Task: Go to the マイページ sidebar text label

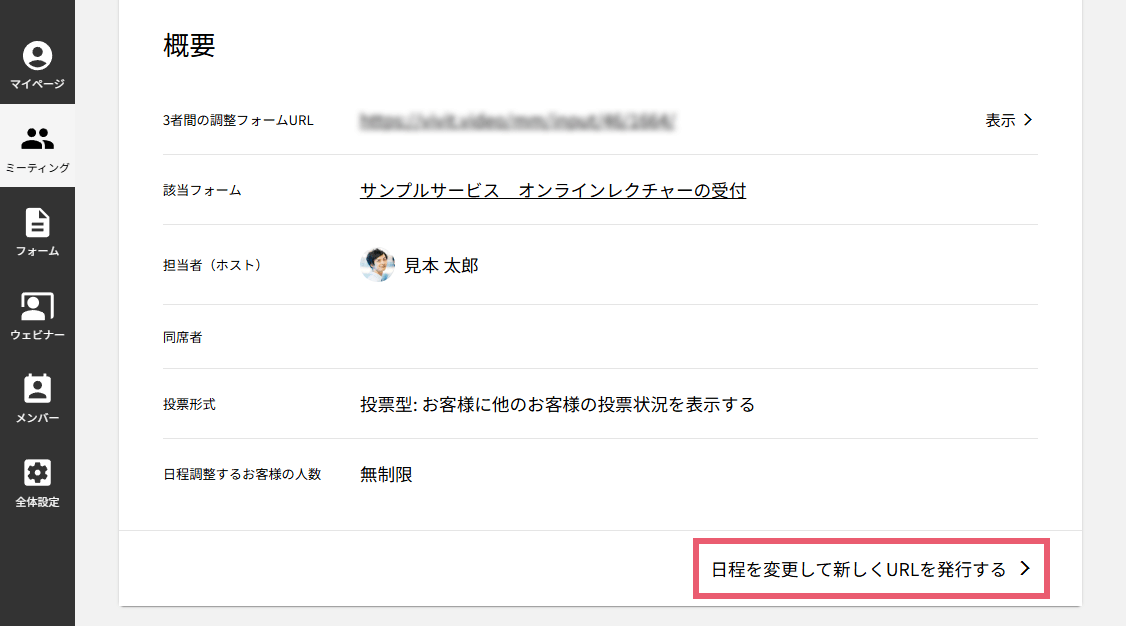Action: (x=37, y=84)
